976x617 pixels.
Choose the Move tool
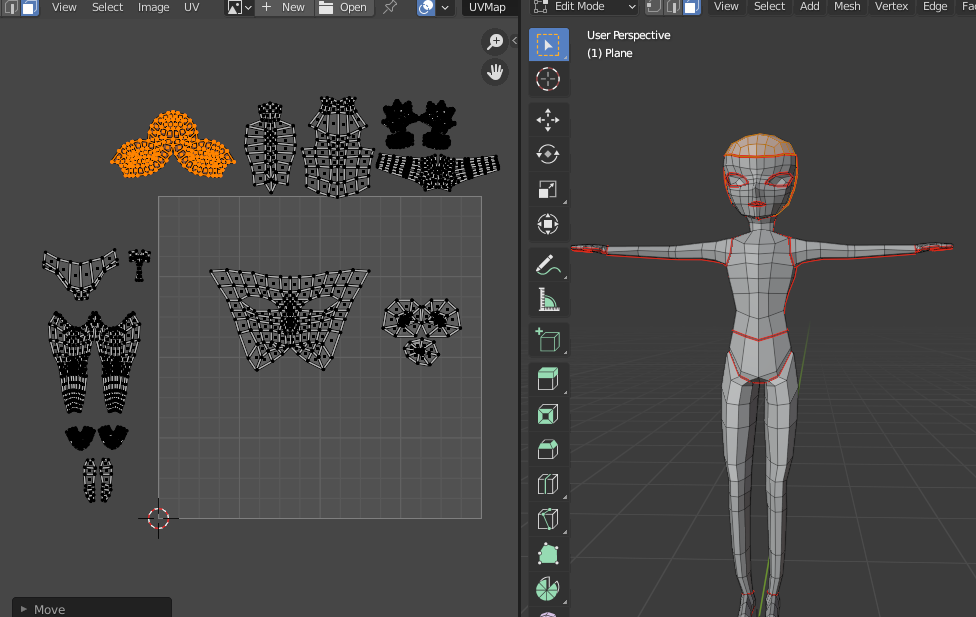tap(548, 120)
